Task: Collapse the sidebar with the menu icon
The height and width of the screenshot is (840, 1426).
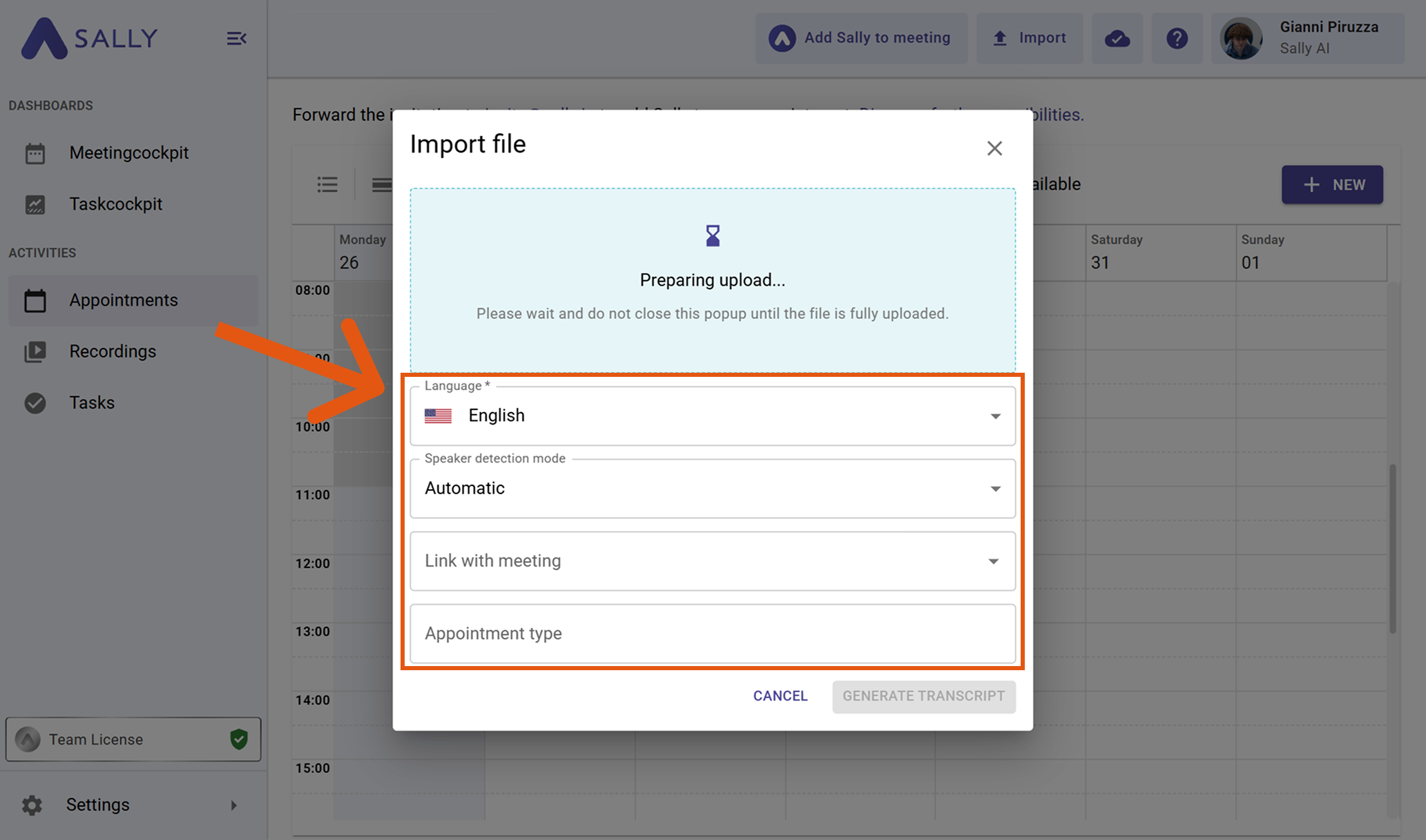Action: pyautogui.click(x=236, y=39)
